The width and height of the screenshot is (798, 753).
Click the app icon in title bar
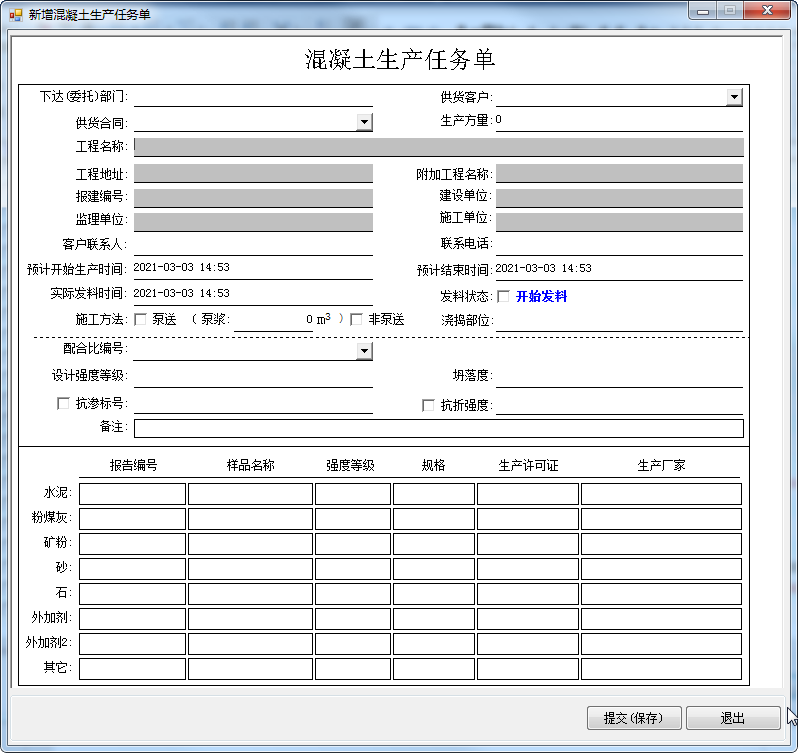pos(15,15)
